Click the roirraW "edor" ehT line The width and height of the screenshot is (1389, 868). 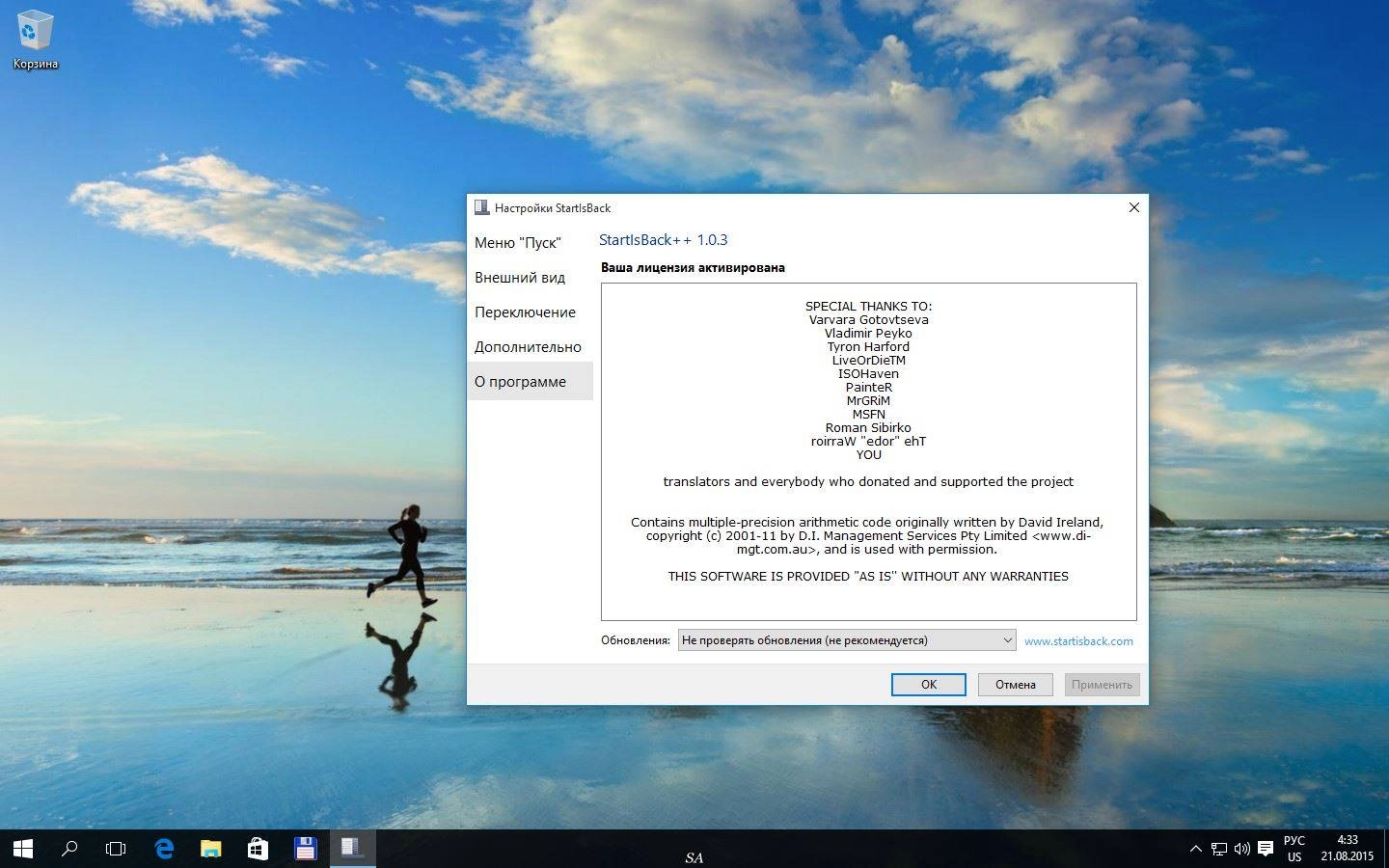click(868, 442)
